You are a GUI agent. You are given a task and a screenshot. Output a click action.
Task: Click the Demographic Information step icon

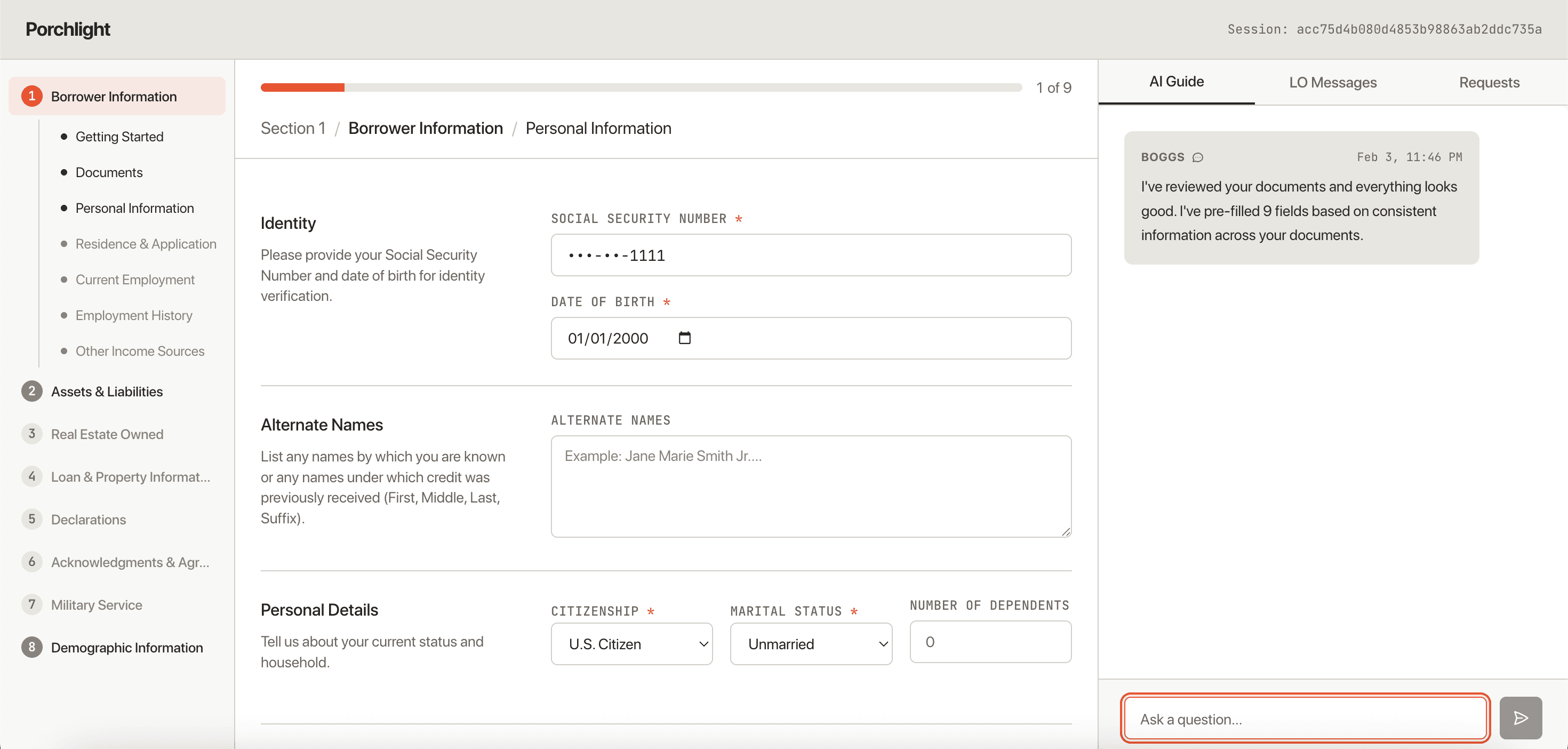[x=31, y=647]
